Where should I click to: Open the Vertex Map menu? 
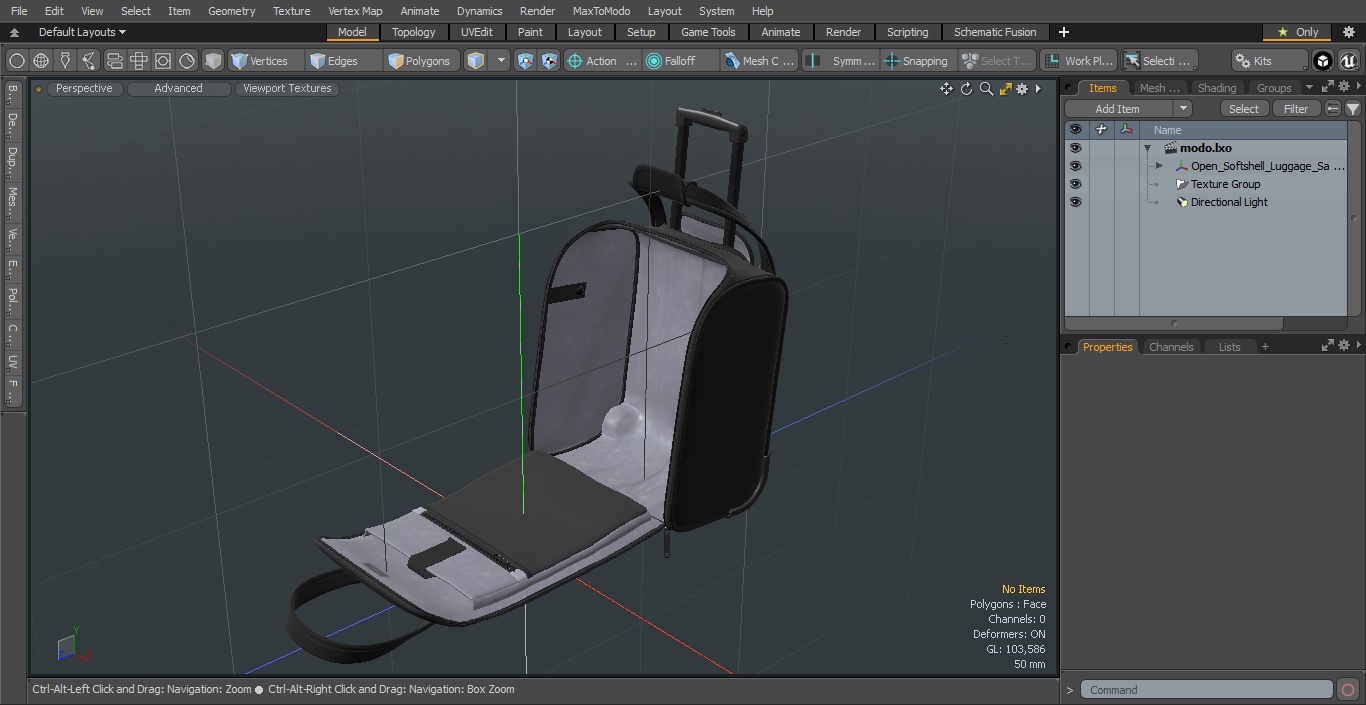point(355,11)
